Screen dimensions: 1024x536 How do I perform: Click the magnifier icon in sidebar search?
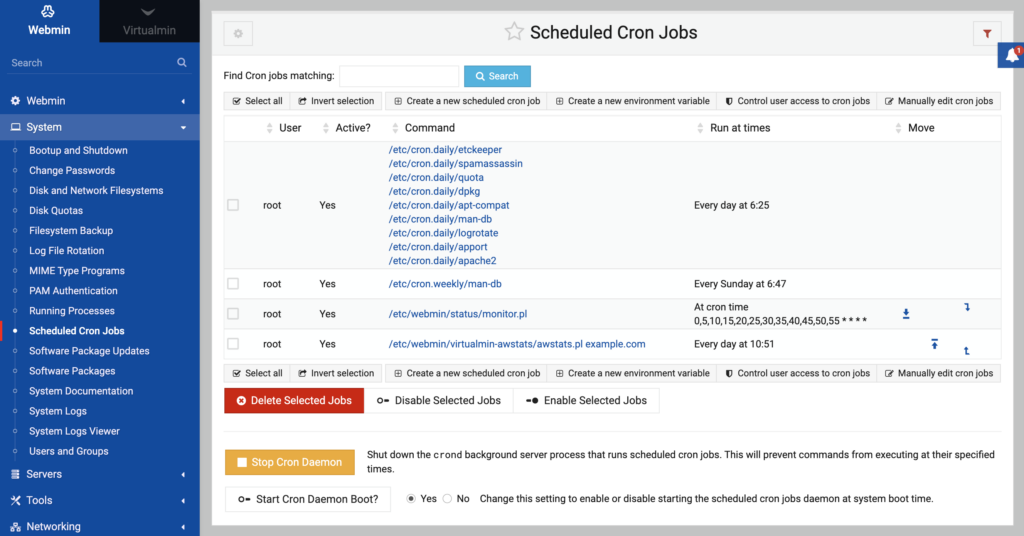coord(182,63)
